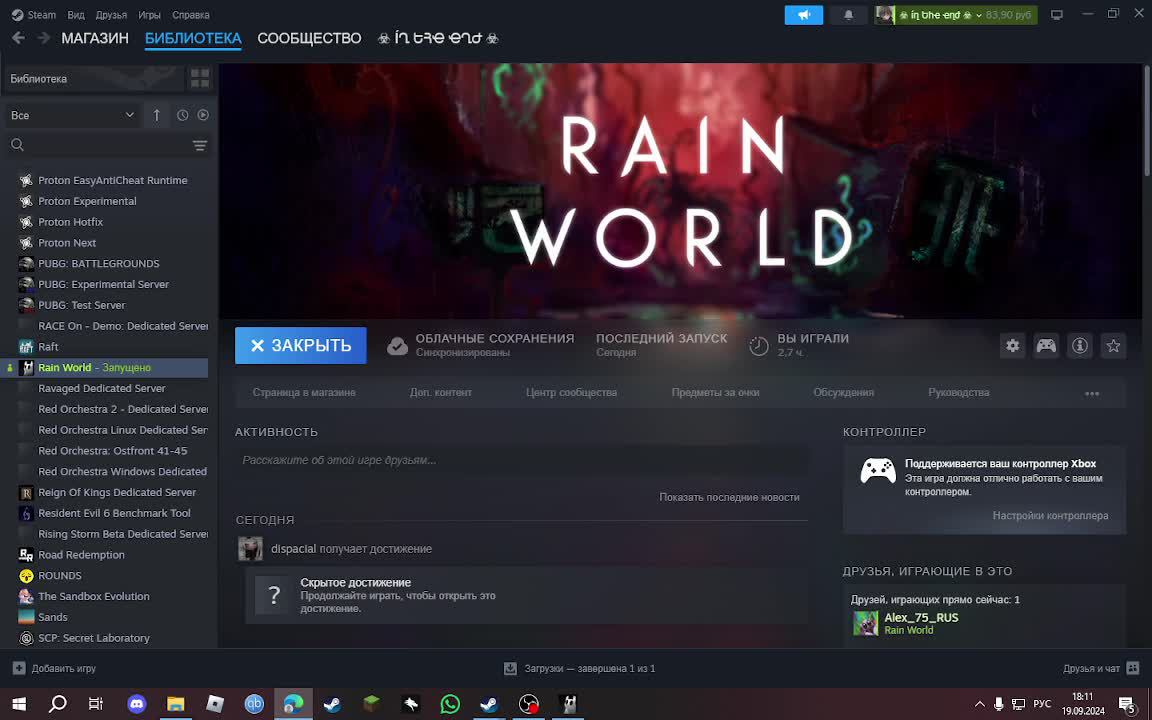Open the Доп. контент tab
The width and height of the screenshot is (1152, 720).
tap(441, 392)
